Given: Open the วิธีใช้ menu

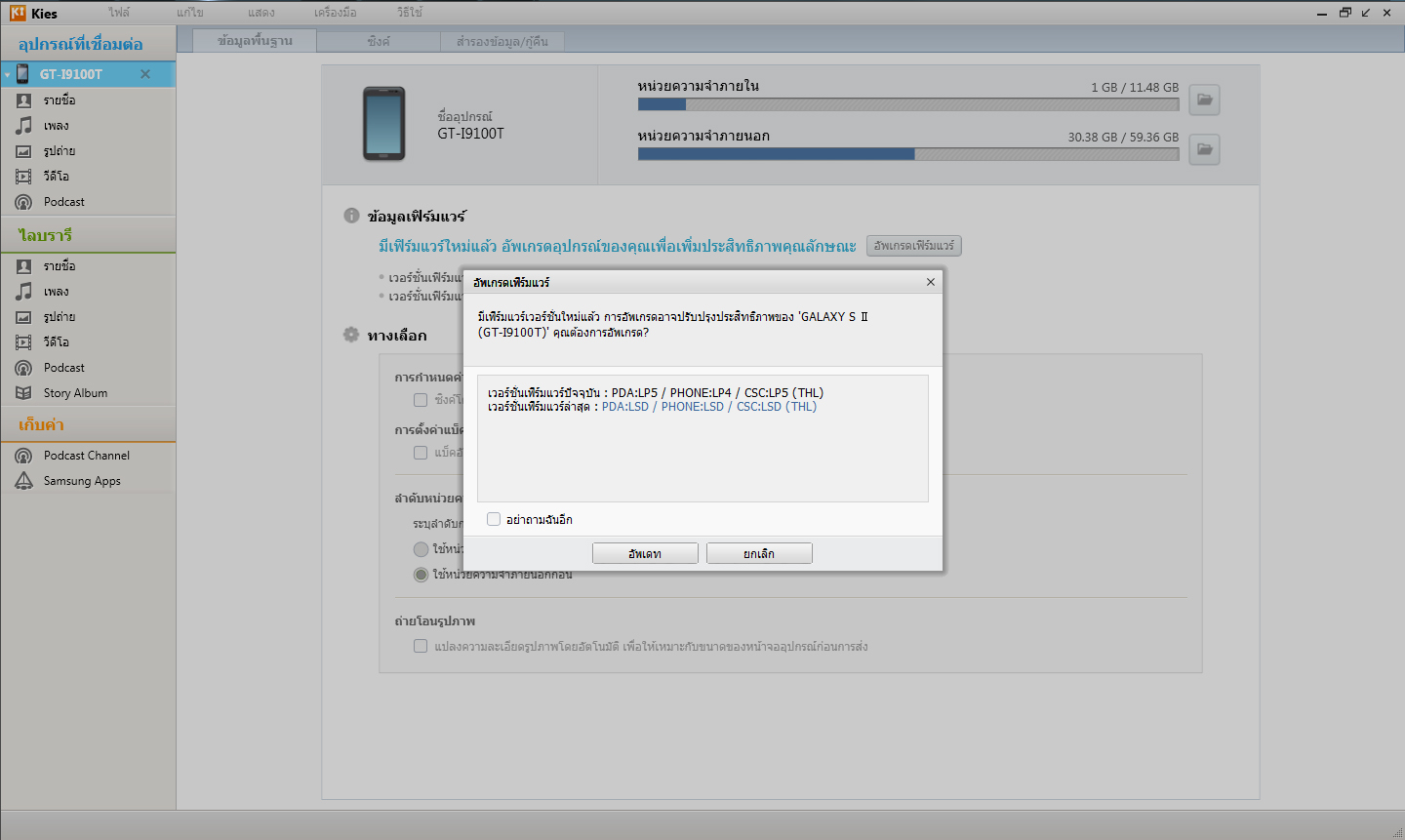Looking at the screenshot, I should tap(410, 13).
